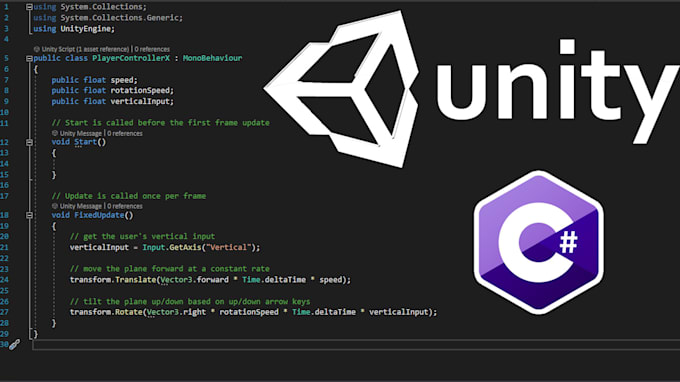The height and width of the screenshot is (382, 680).
Task: Click the purple C# hexagon logo
Action: tap(539, 242)
